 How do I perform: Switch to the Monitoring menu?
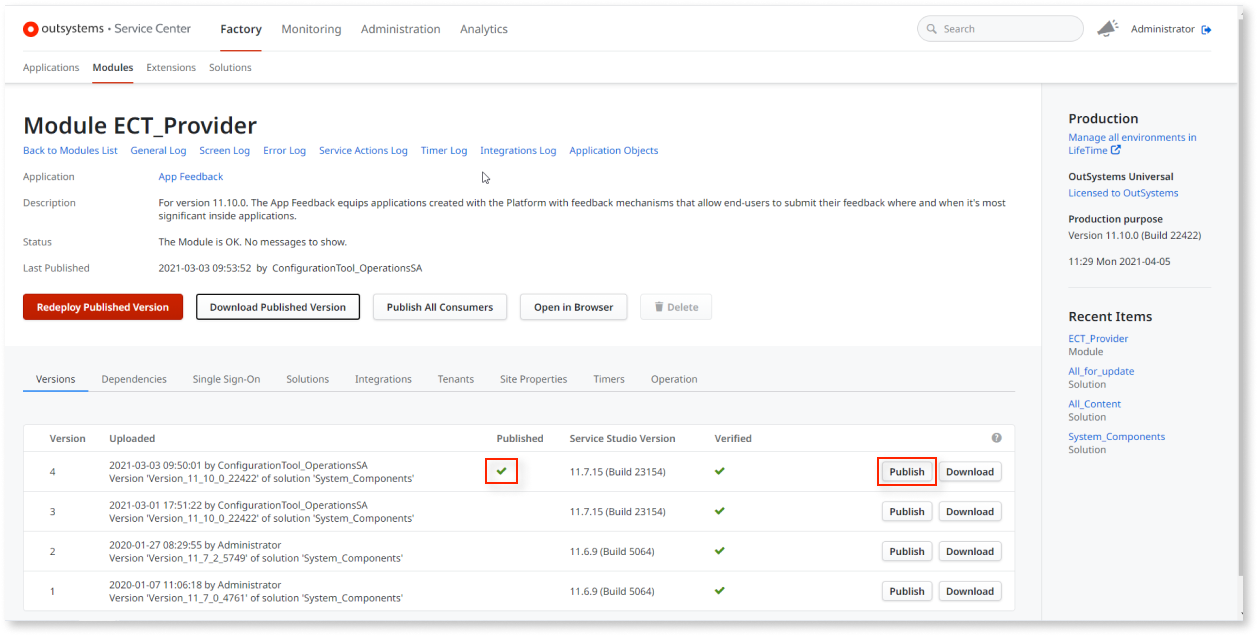tap(311, 29)
